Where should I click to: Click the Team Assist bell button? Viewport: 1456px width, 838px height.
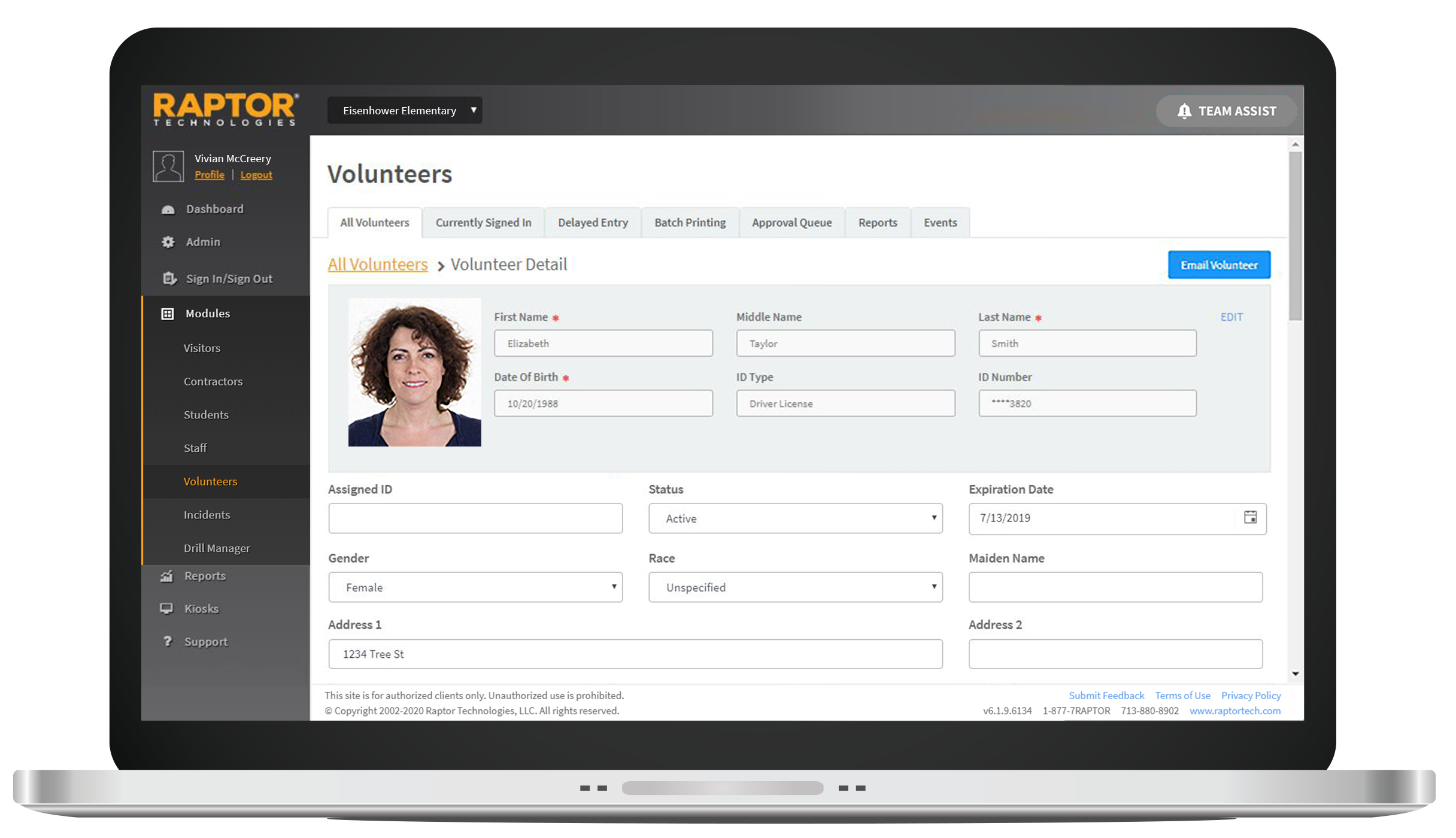click(x=1226, y=111)
